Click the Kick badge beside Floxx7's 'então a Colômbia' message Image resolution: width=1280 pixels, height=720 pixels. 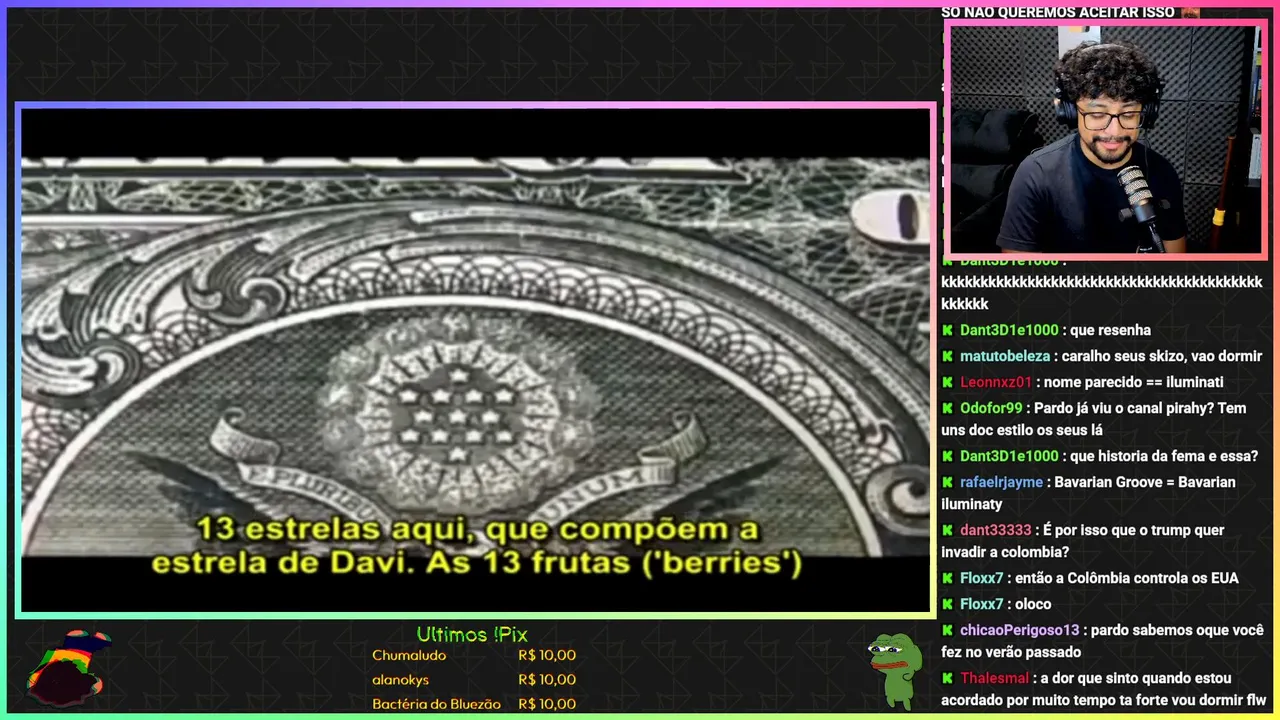pos(947,578)
